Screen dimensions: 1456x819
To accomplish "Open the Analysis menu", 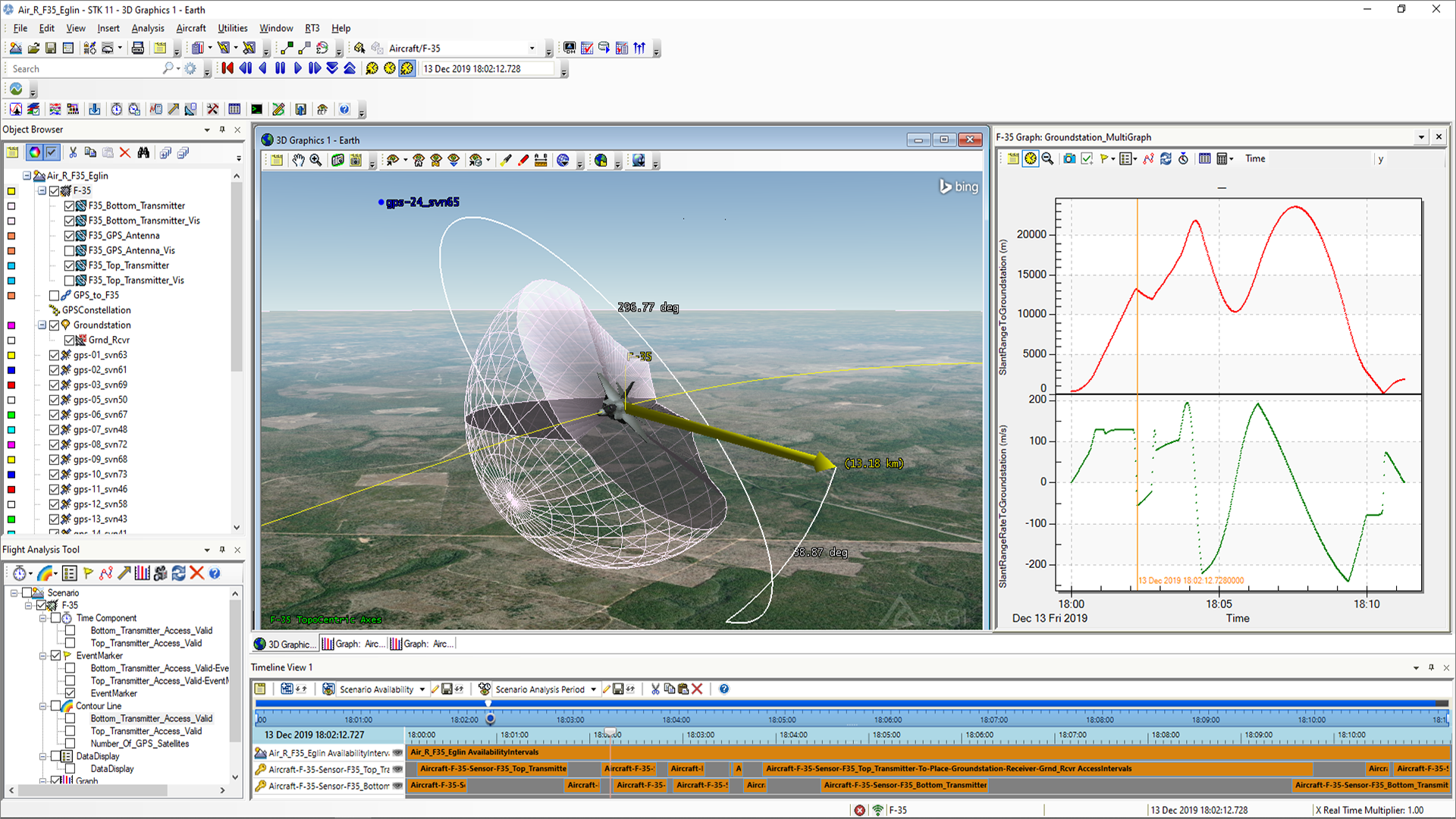I will 147,28.
